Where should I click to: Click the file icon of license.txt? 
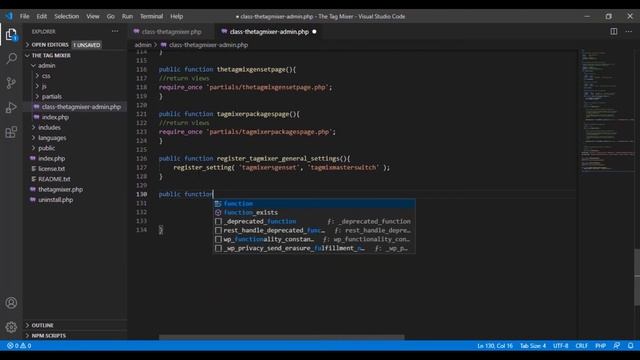33,169
